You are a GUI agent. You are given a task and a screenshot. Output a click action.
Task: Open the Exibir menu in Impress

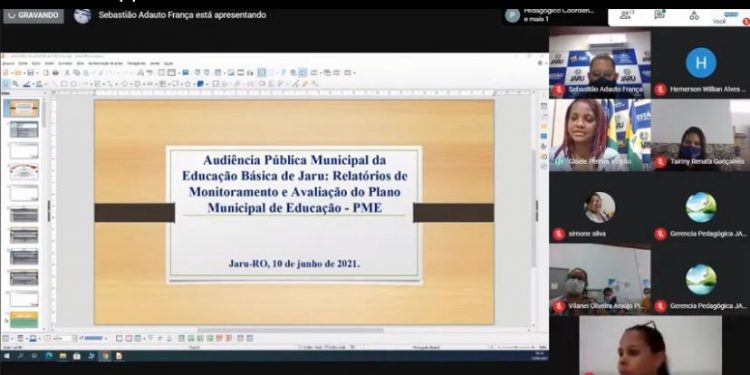coord(36,63)
